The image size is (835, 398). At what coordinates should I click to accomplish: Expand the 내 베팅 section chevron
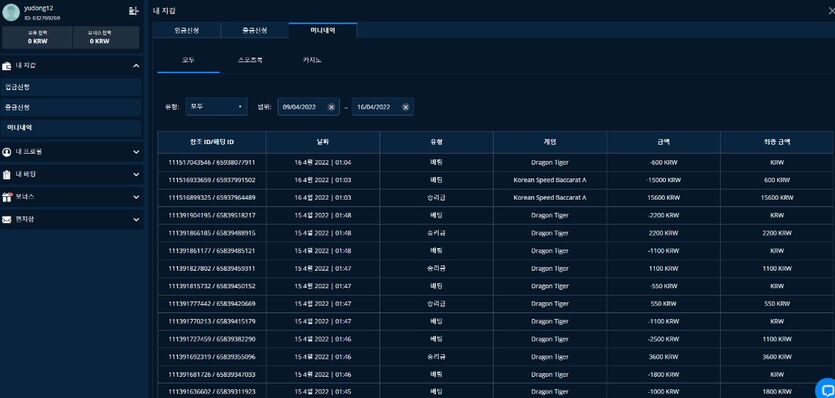tap(136, 175)
